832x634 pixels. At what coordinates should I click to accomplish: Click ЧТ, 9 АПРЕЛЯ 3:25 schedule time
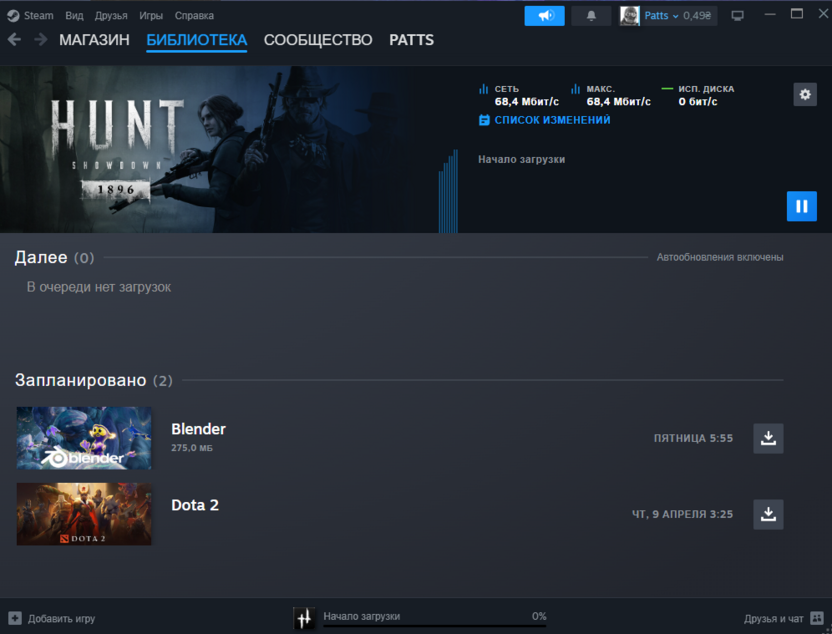pos(682,514)
